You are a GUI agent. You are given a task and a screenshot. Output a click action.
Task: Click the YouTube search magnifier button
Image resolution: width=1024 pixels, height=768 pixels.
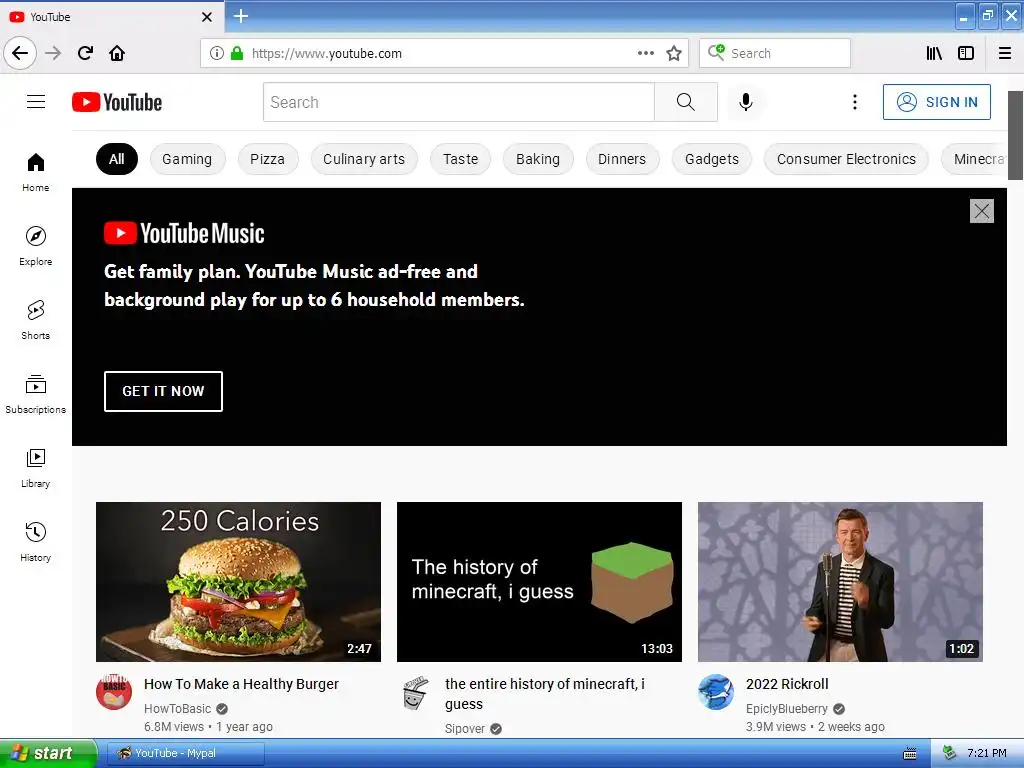686,102
